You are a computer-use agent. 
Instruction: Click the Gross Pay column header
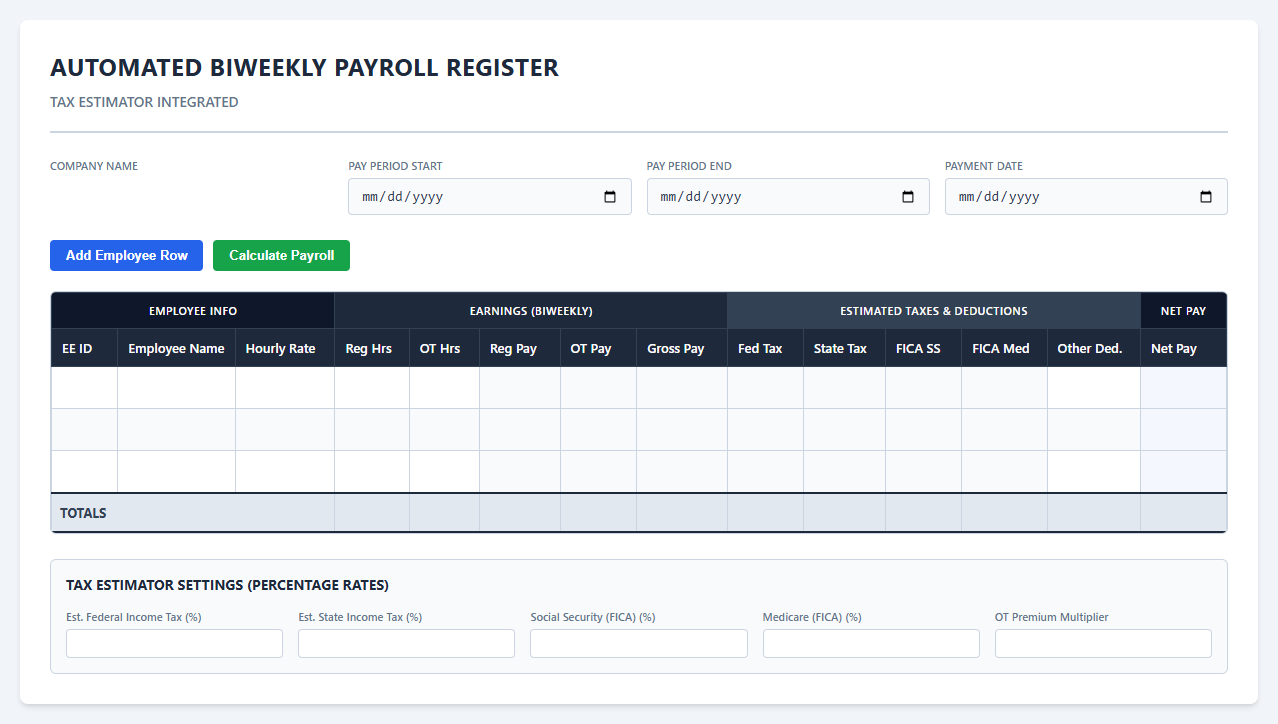point(682,348)
